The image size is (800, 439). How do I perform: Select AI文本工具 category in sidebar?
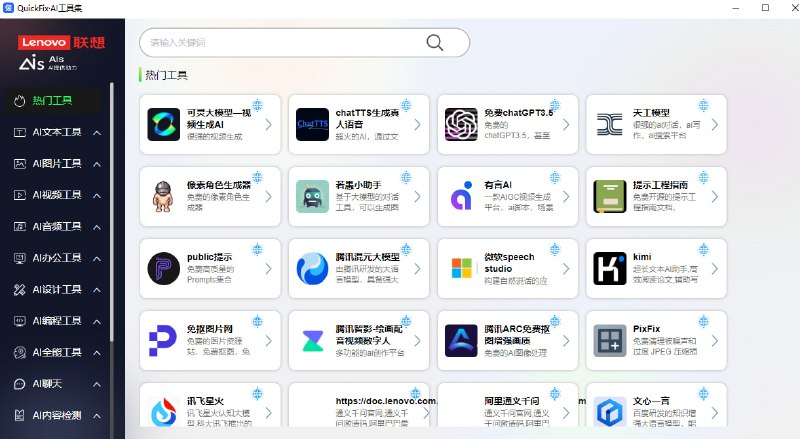coord(57,132)
